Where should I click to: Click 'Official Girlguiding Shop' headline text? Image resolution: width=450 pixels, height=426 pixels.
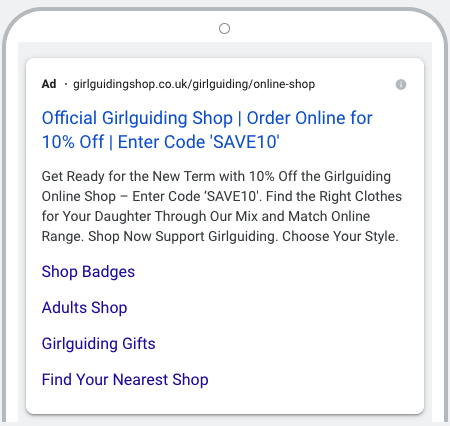(137, 118)
